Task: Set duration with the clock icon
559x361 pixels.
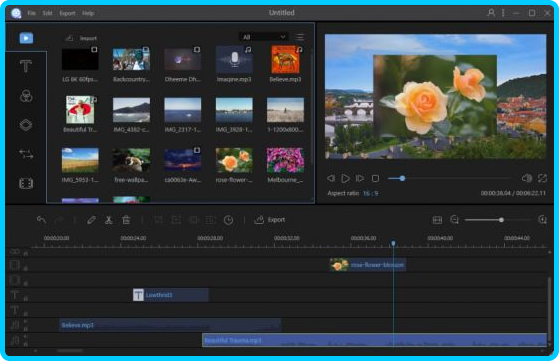Action: click(229, 220)
